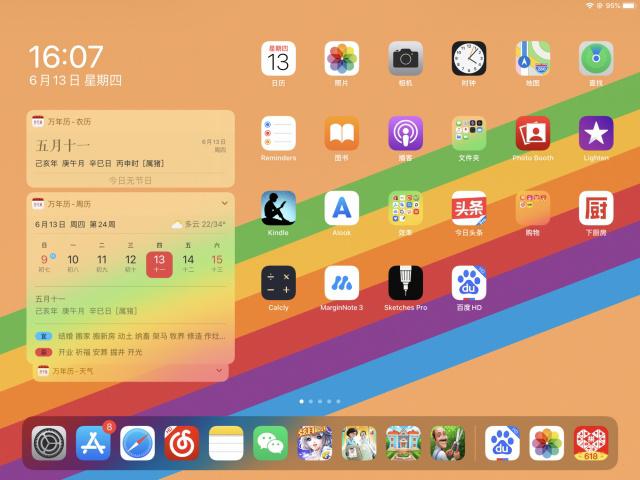Open the purple star Lighten app
640x480 pixels.
pos(596,133)
